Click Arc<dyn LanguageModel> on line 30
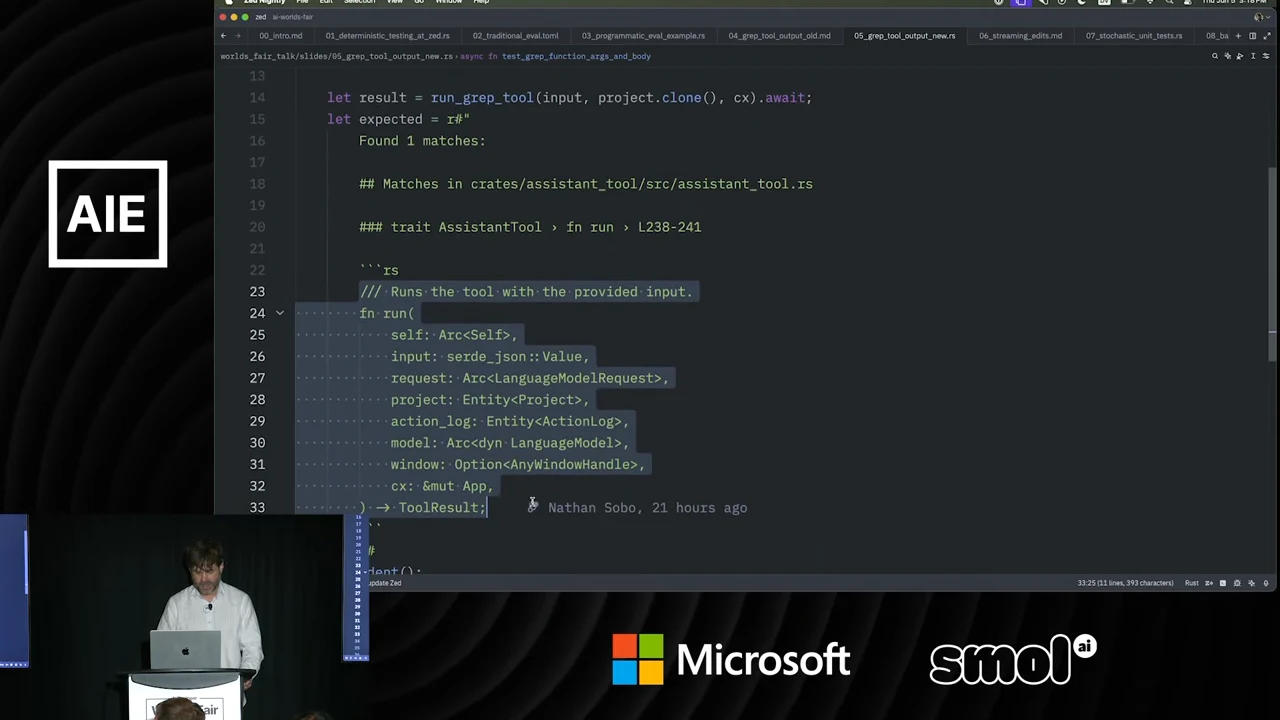 (533, 443)
